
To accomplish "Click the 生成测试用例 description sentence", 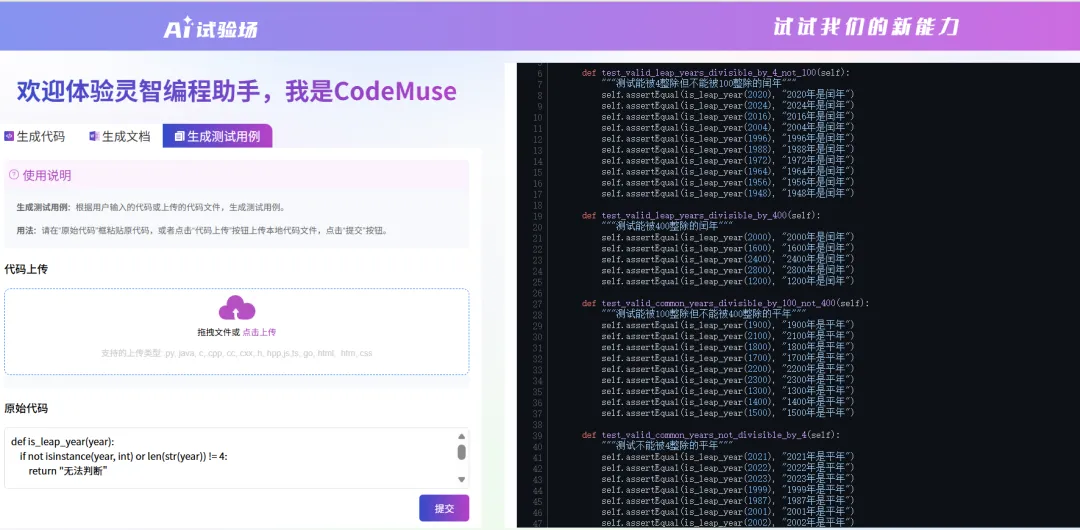I will [x=151, y=207].
